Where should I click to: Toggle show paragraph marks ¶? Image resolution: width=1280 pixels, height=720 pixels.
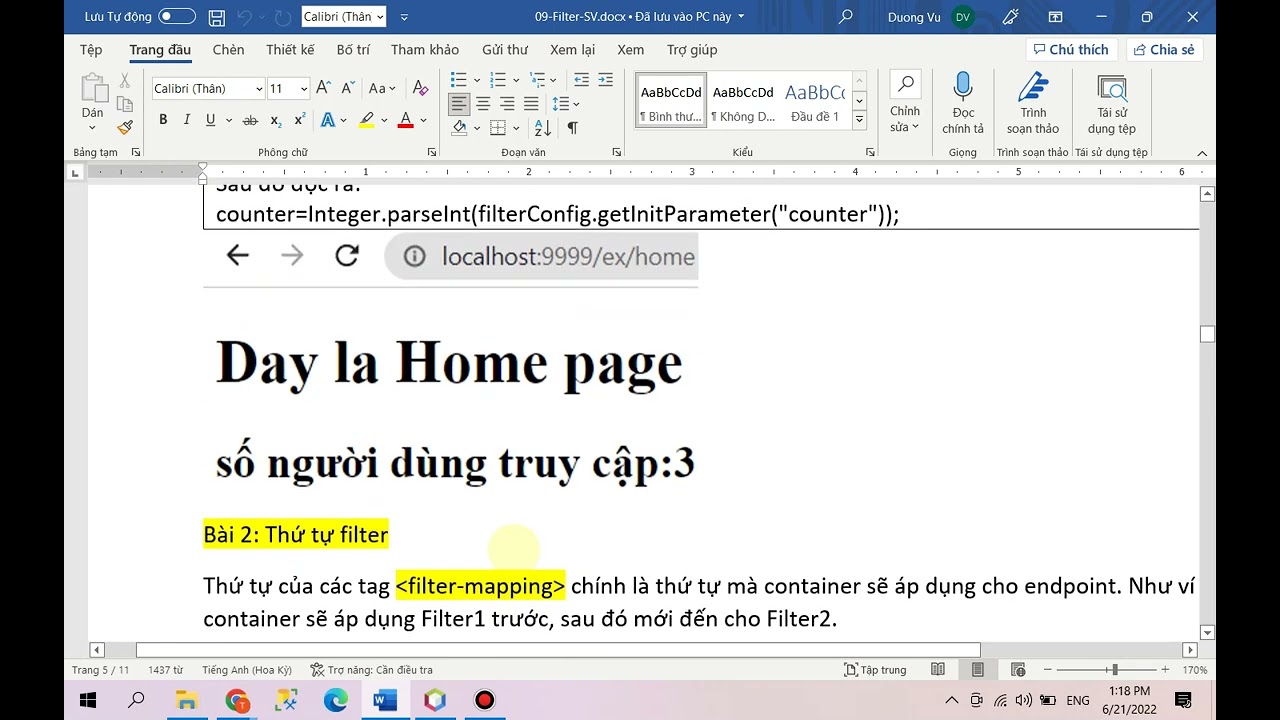click(573, 128)
